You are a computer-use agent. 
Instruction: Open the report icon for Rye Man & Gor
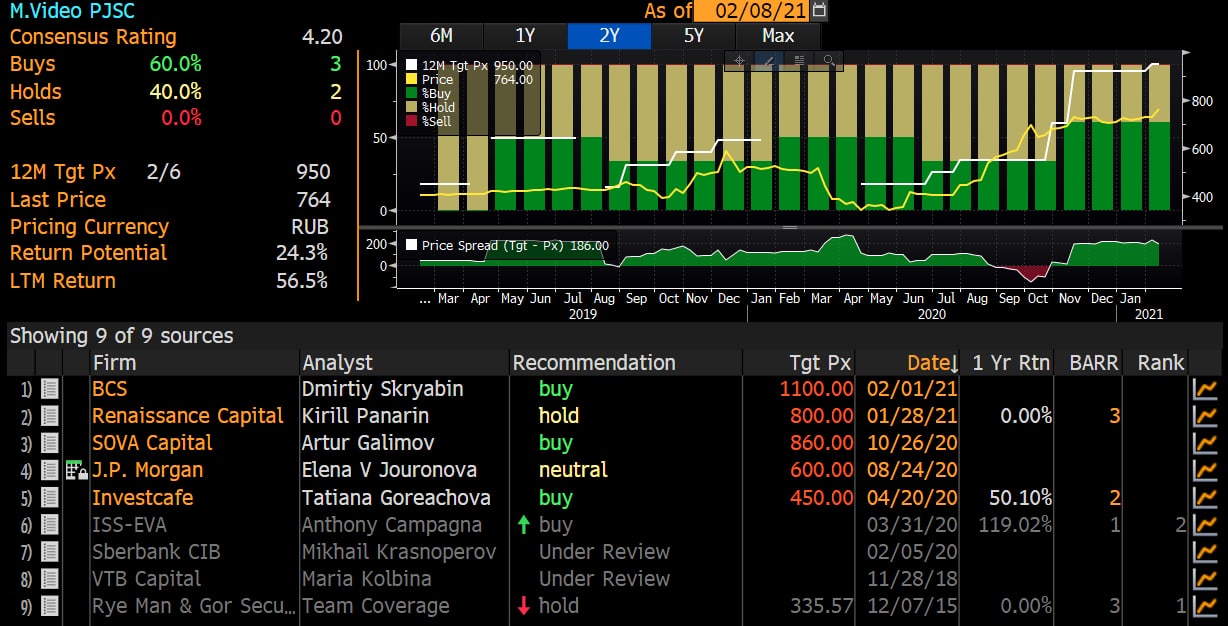(x=50, y=606)
